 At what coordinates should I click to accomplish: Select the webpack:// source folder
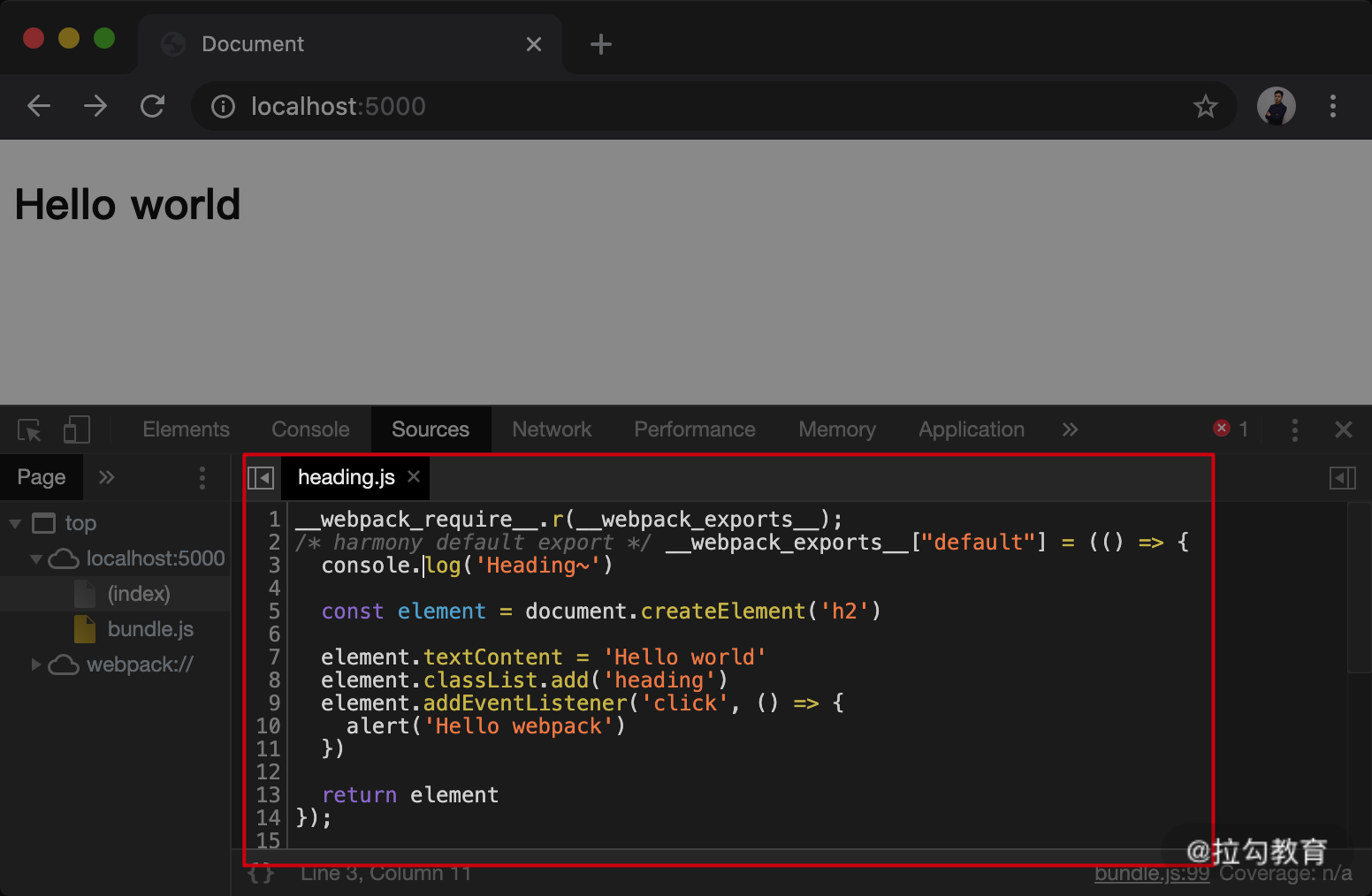point(139,664)
